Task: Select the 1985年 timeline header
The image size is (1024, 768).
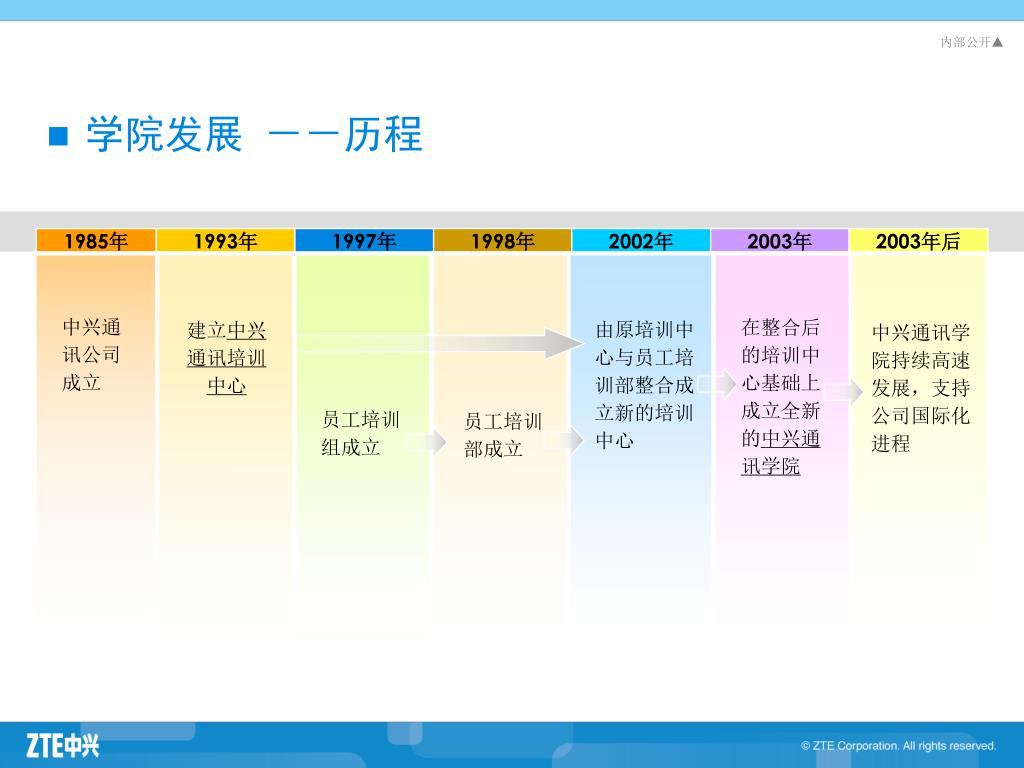Action: pyautogui.click(x=96, y=240)
